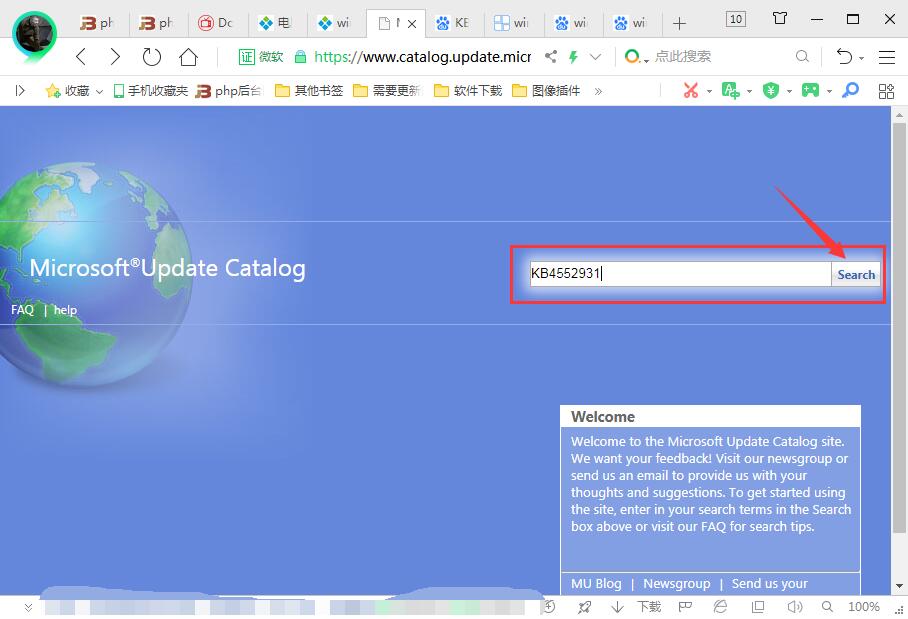
Task: Open the search engine selector dropdown
Action: pyautogui.click(x=636, y=57)
